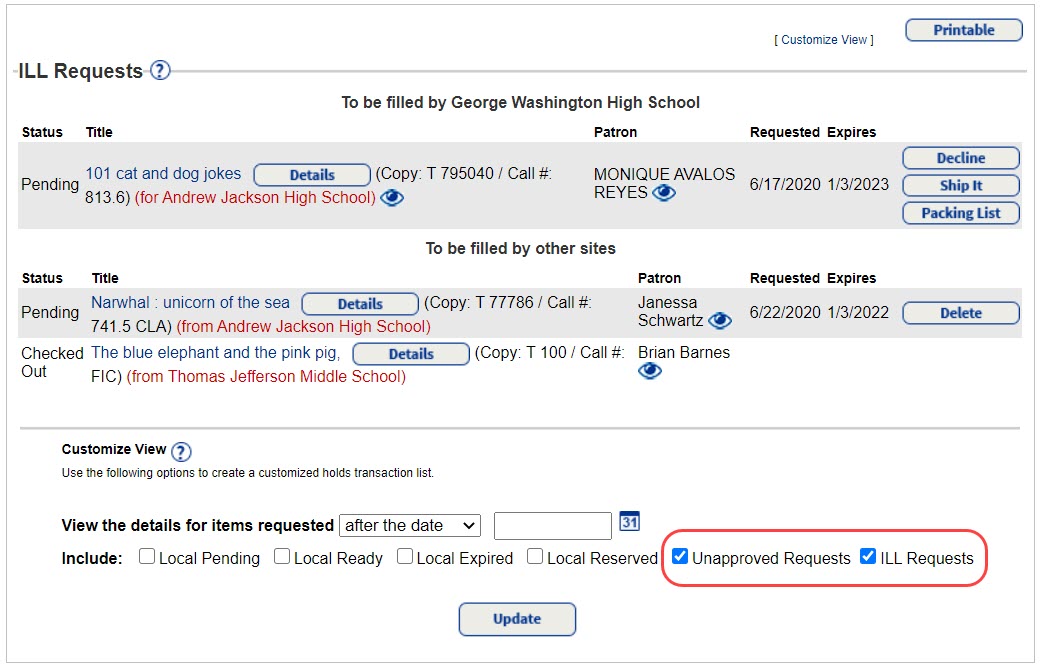Click the Customize View link
Image resolution: width=1040 pixels, height=665 pixels.
[824, 39]
